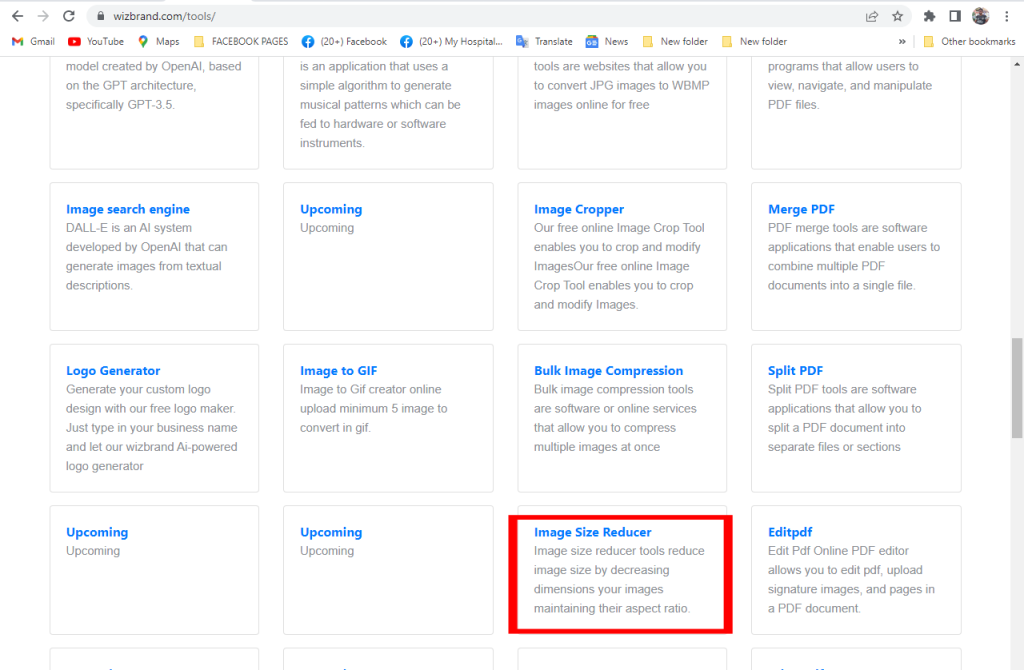Viewport: 1024px width, 670px height.
Task: Open the Extensions puzzle icon
Action: point(929,16)
